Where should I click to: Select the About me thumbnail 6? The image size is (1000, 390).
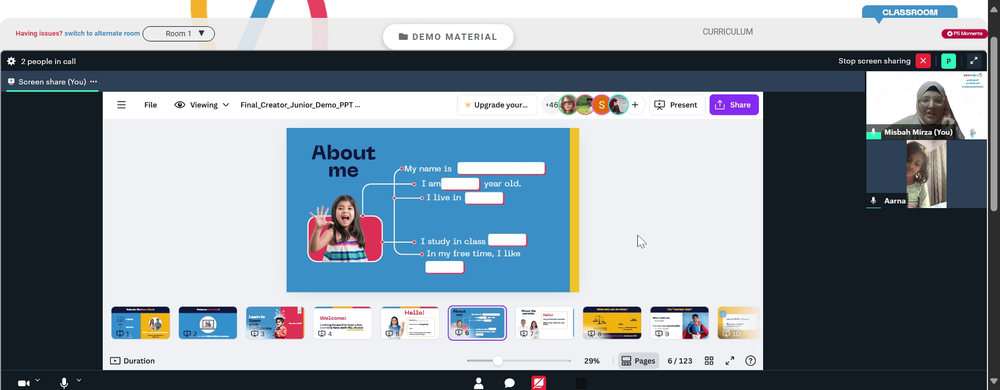click(477, 322)
